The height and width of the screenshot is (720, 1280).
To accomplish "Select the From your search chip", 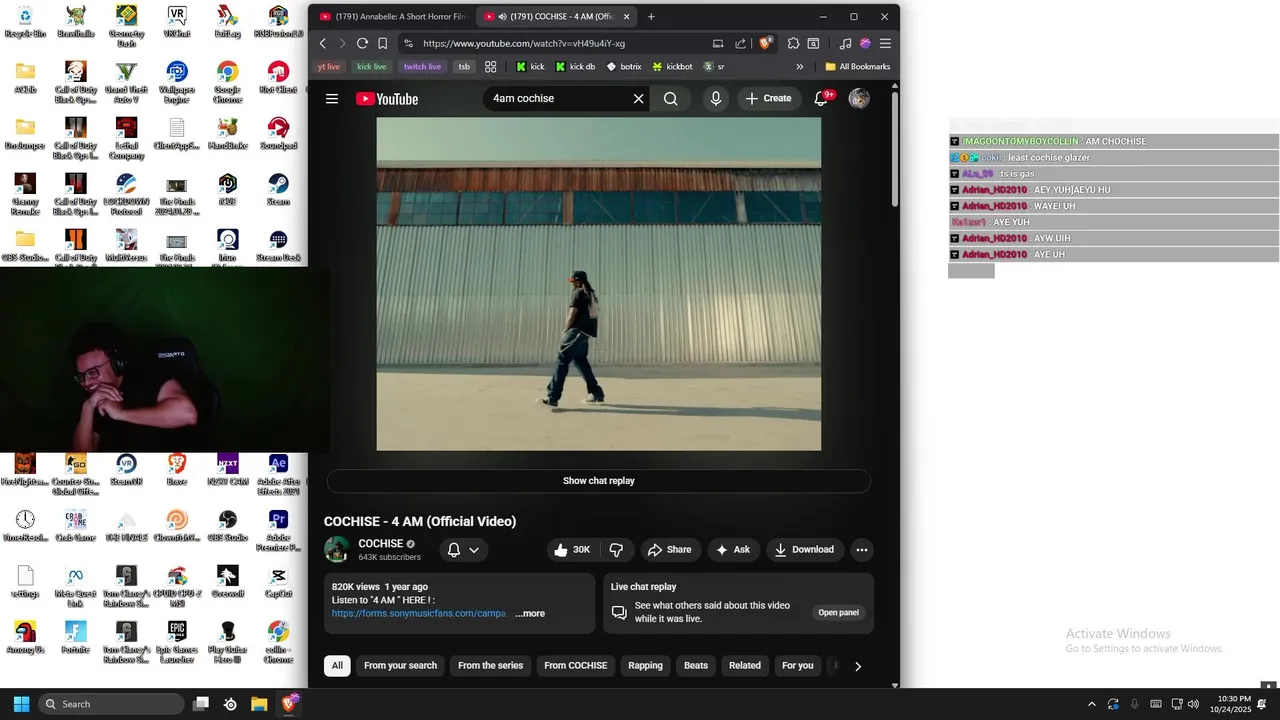I will pyautogui.click(x=401, y=666).
